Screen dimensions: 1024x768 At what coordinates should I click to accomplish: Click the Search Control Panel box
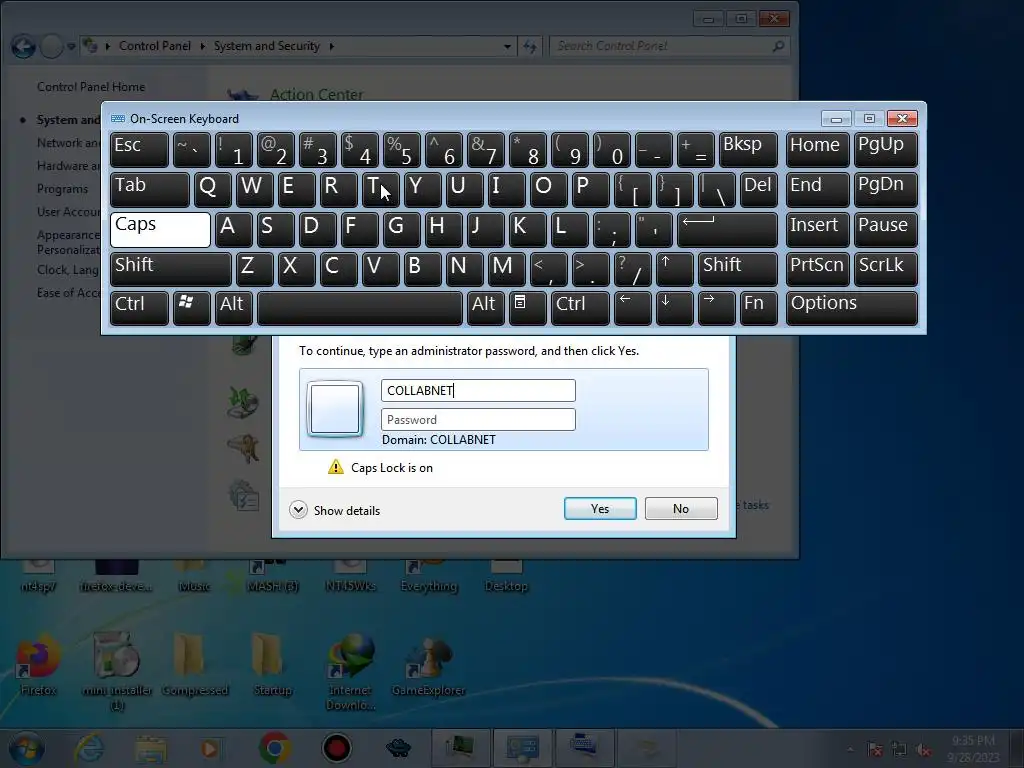click(670, 46)
